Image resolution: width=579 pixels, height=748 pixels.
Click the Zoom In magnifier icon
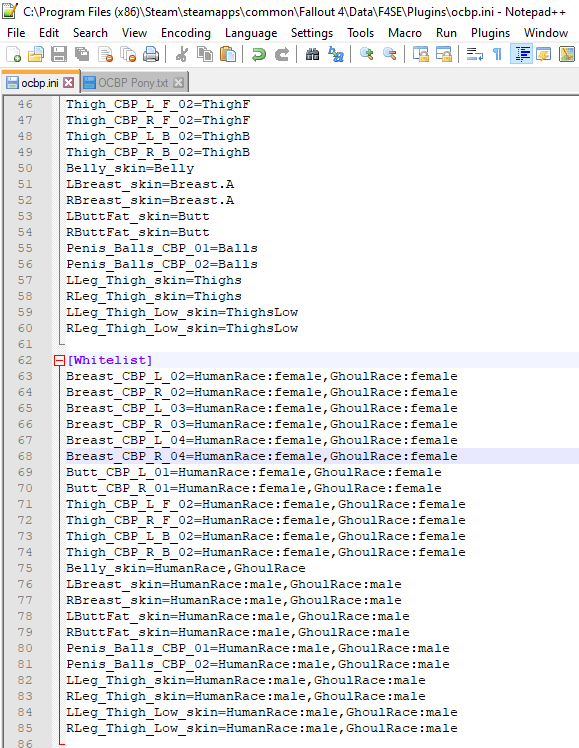pyautogui.click(x=366, y=54)
